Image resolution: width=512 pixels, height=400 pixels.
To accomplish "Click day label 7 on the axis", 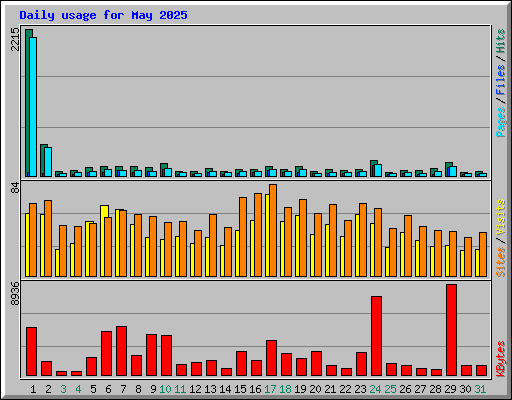I will coord(123,389).
